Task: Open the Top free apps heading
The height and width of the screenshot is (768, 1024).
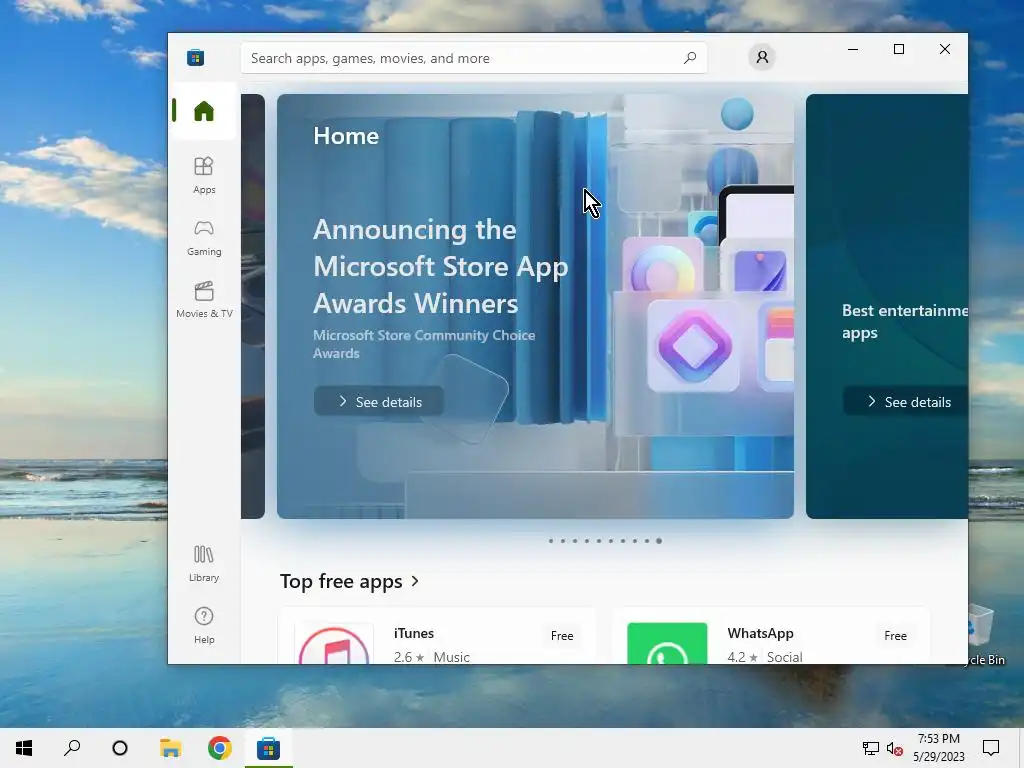Action: [341, 581]
